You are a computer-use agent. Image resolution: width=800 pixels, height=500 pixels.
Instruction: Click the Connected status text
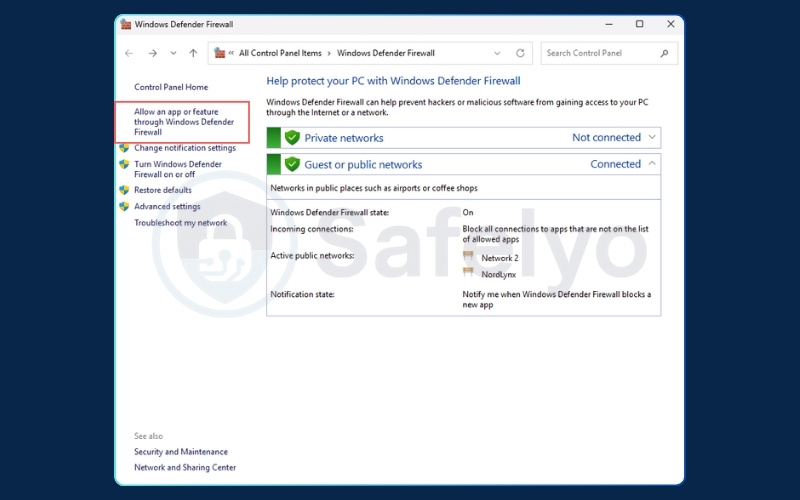pyautogui.click(x=615, y=164)
